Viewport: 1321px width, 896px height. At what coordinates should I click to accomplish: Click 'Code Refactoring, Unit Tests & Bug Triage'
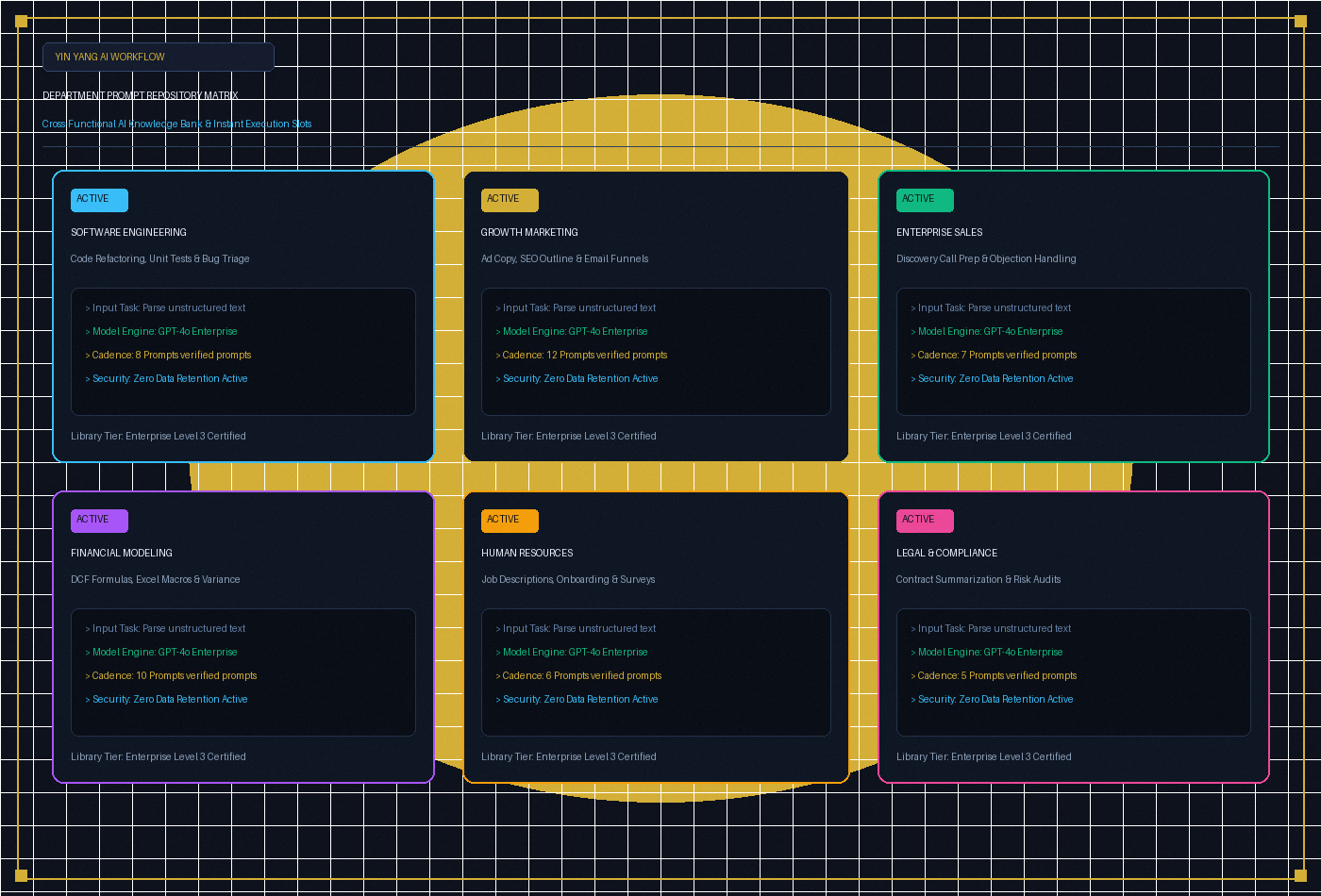click(160, 259)
